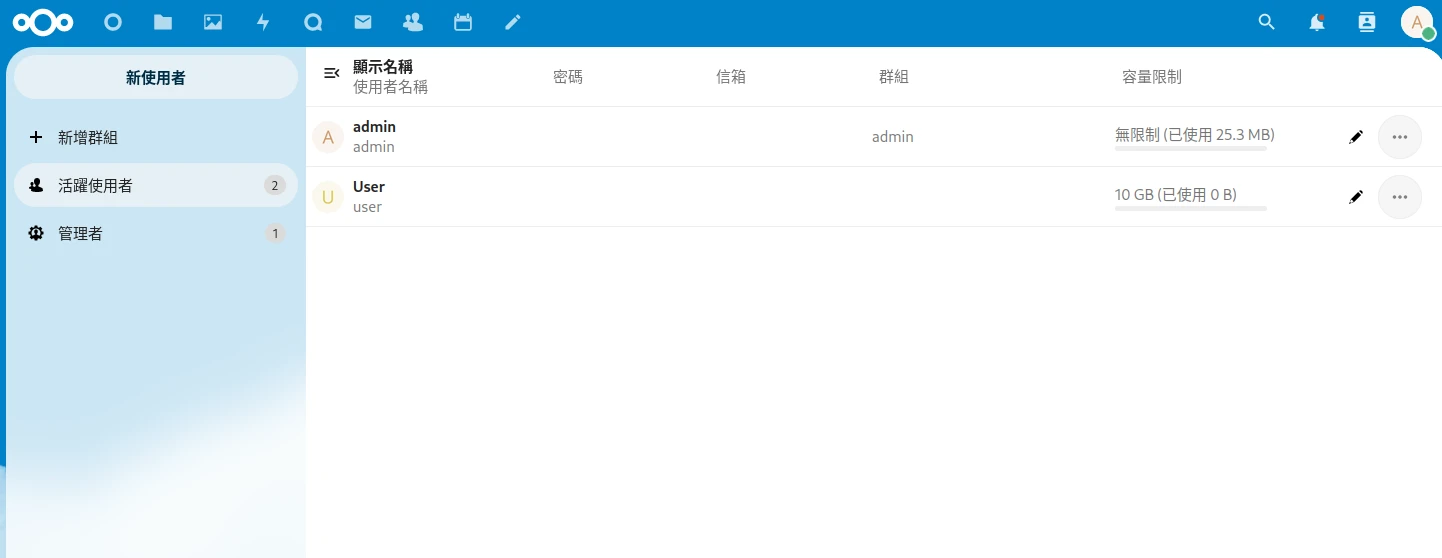The width and height of the screenshot is (1442, 558).
Task: Open the Talk chat icon
Action: point(313,22)
